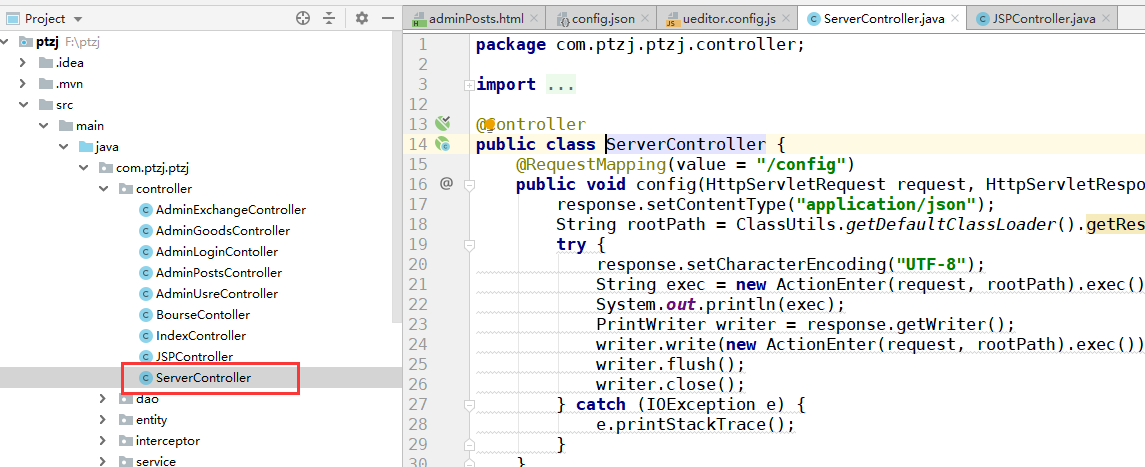Click the locate/scroll from source icon
Screen dimensions: 1145x467
point(303,18)
